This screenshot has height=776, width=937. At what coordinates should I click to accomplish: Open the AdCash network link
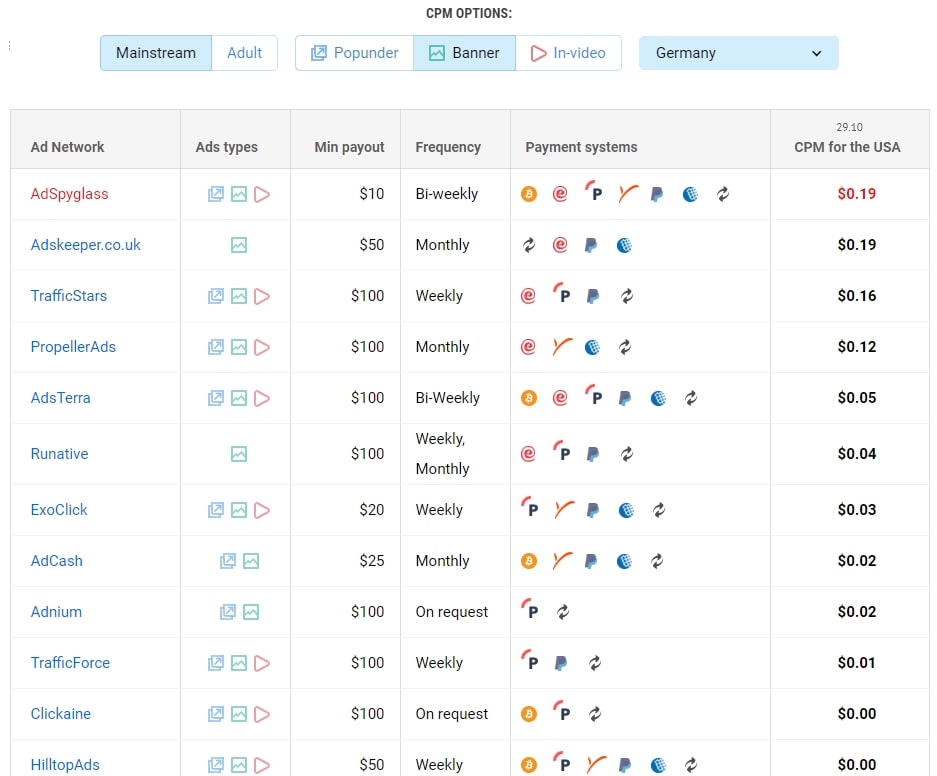tap(57, 561)
